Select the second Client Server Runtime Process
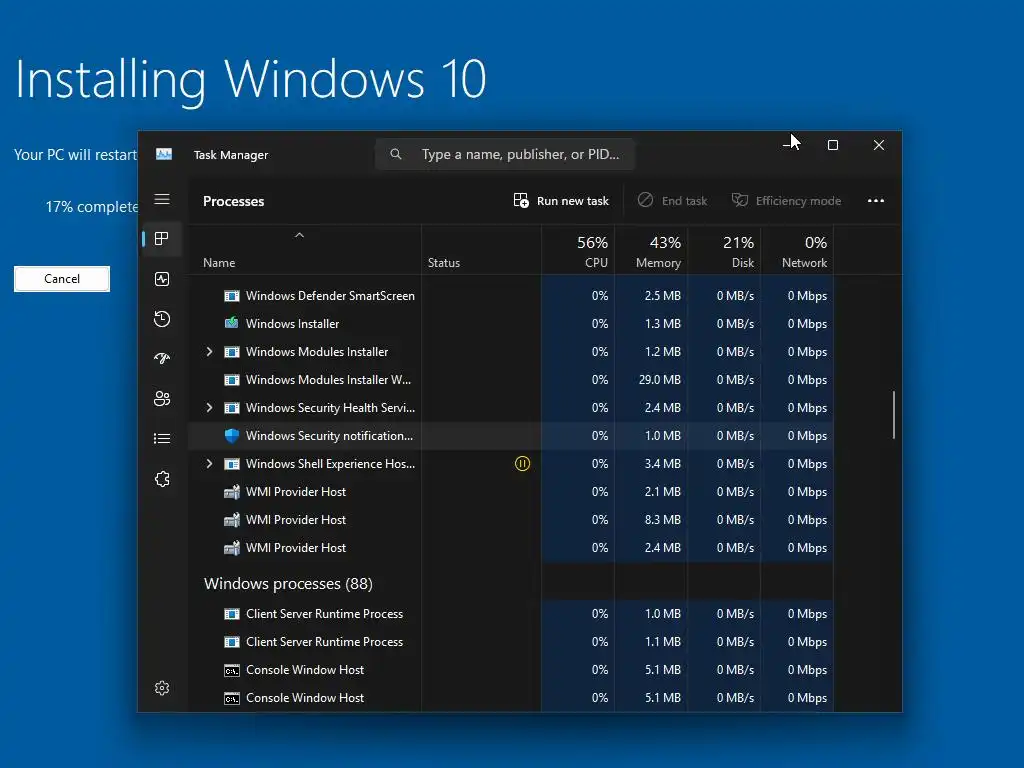Viewport: 1024px width, 768px height. [x=511, y=642]
